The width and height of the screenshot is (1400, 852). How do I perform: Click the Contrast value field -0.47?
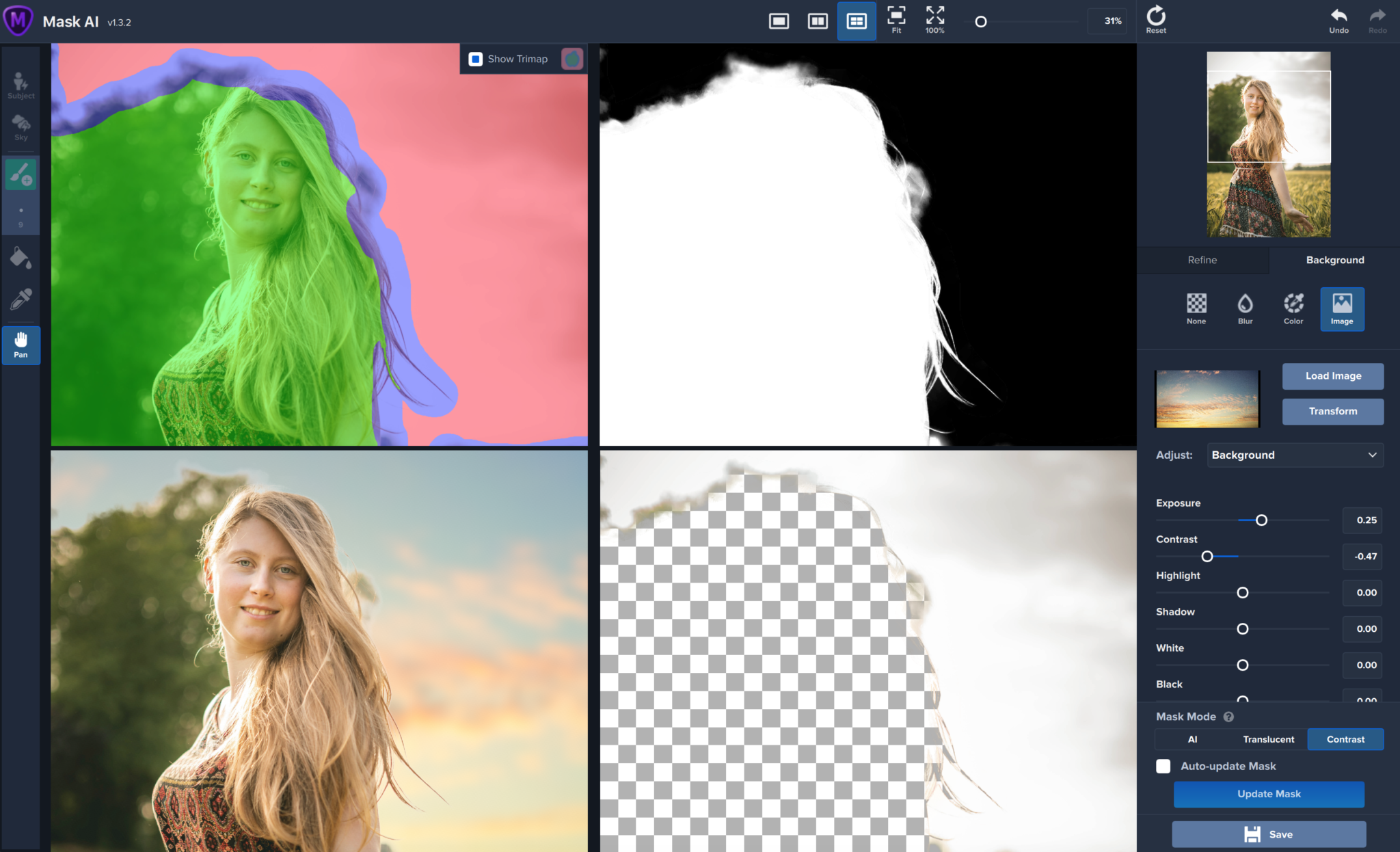[x=1362, y=557]
